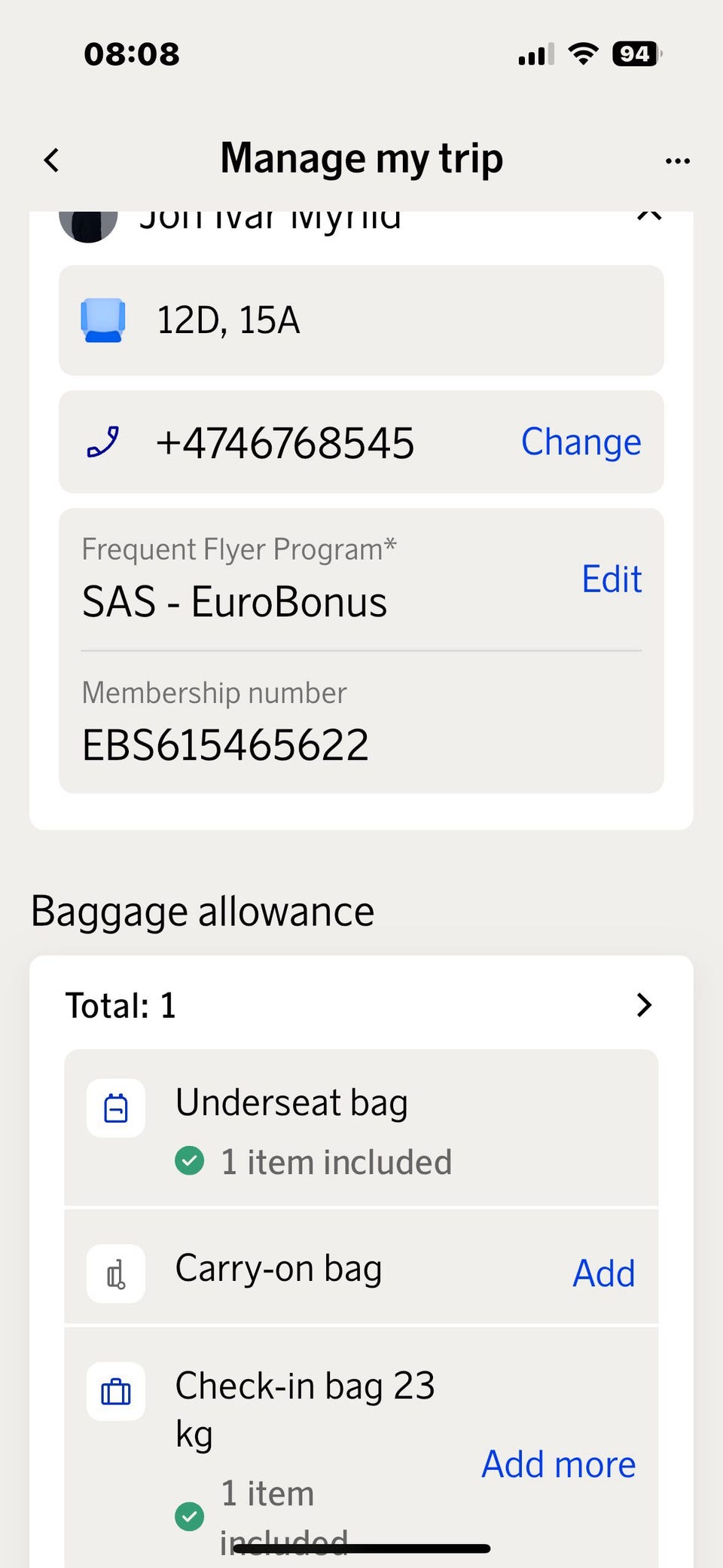Tap the green check beside check-in bag included
The height and width of the screenshot is (1568, 723).
(190, 1515)
